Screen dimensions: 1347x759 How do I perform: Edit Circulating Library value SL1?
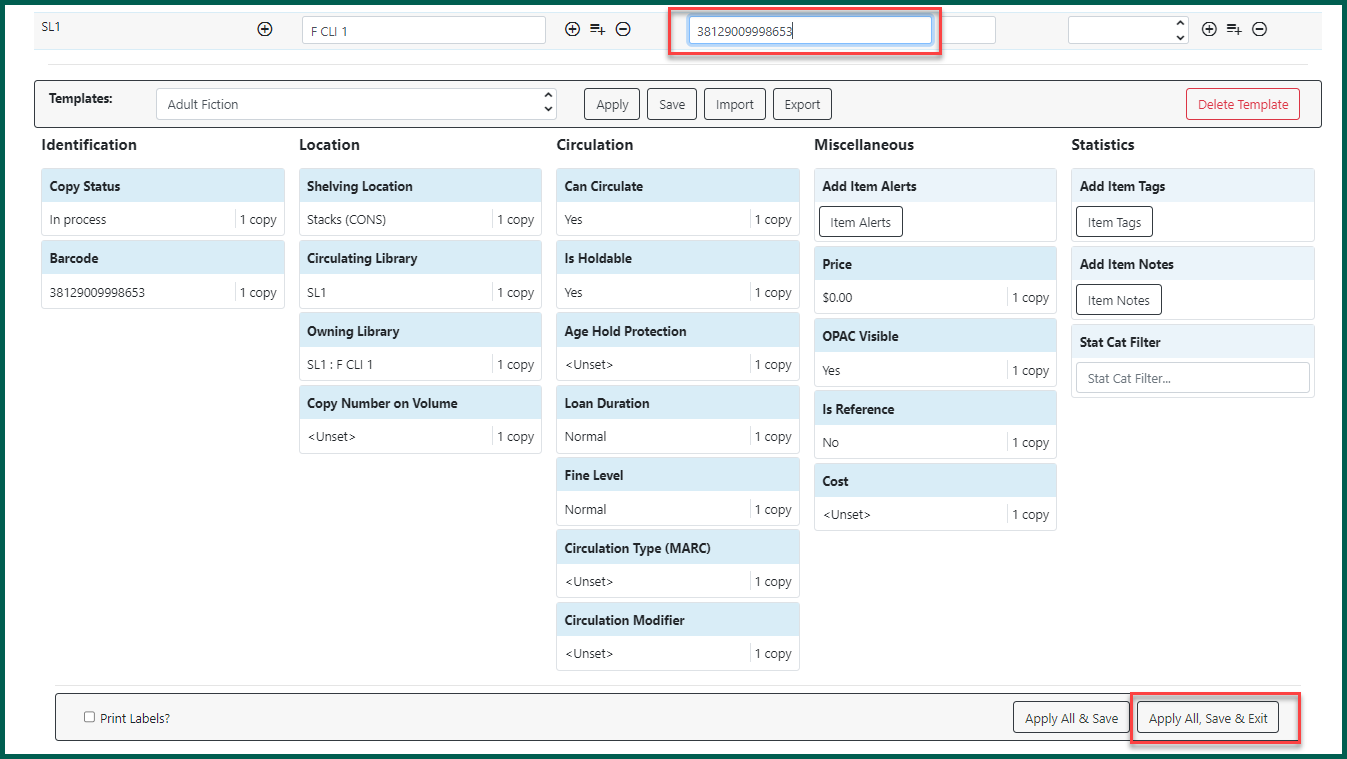tap(420, 292)
